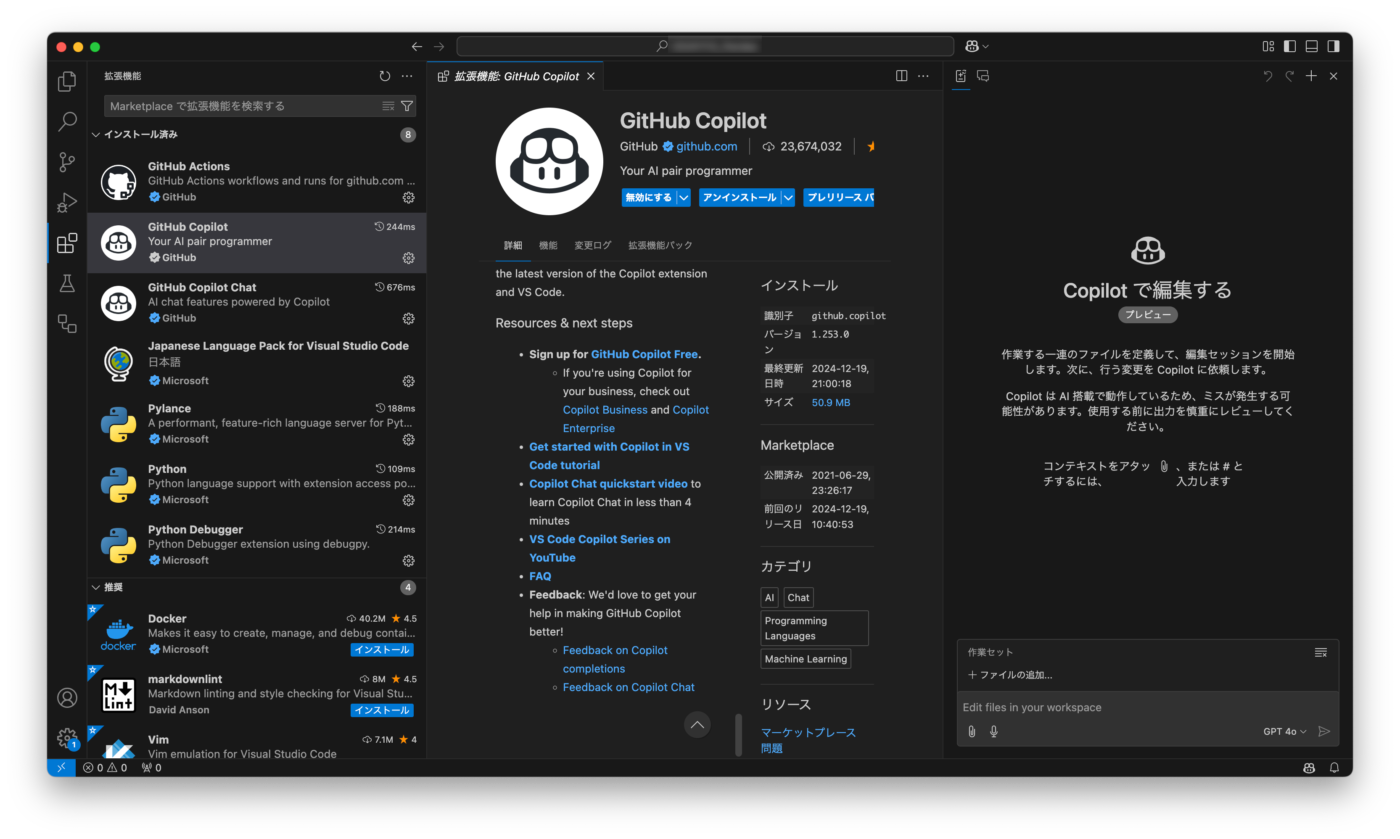Click the extension details scrollbar
This screenshot has width=1400, height=839.
pos(739,734)
